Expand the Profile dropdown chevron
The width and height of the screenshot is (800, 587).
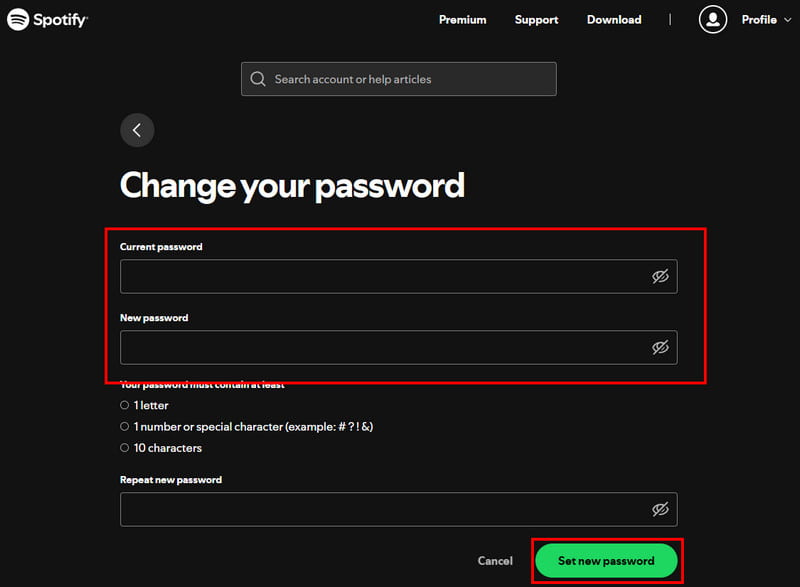pos(787,19)
